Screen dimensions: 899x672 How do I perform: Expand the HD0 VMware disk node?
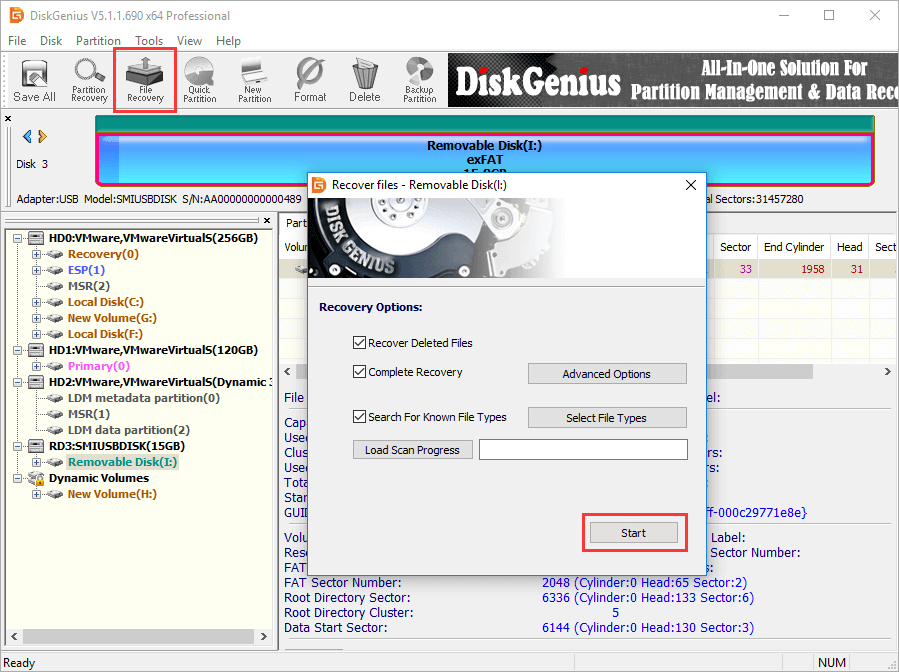pos(20,238)
